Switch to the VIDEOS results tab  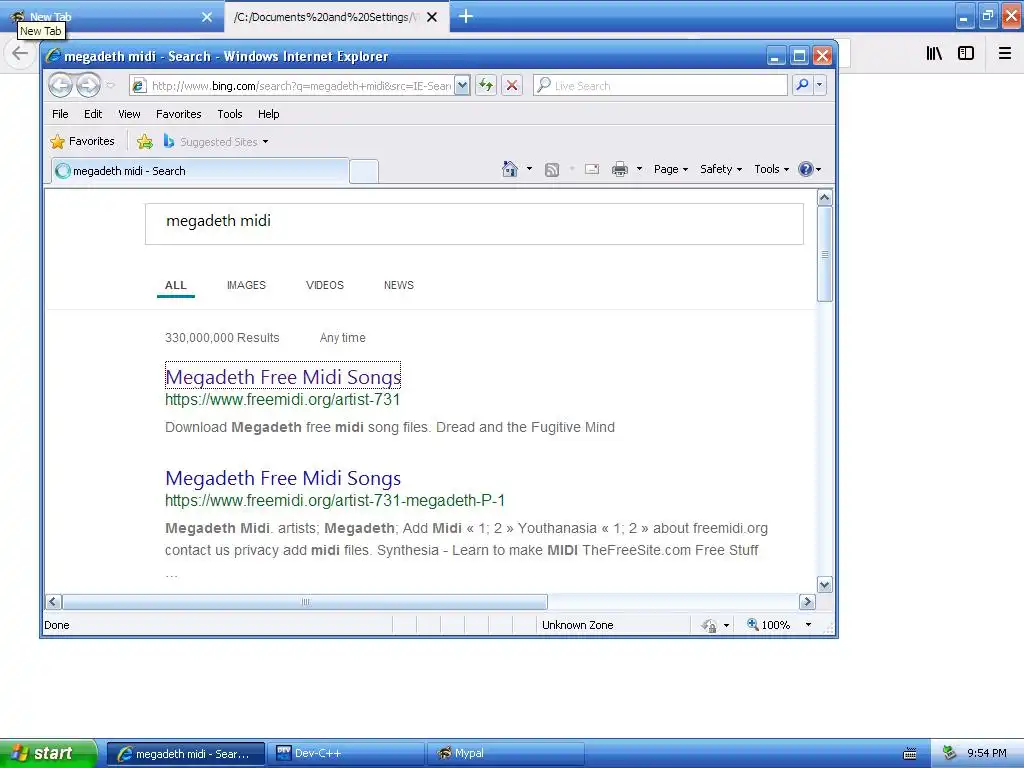coord(325,285)
